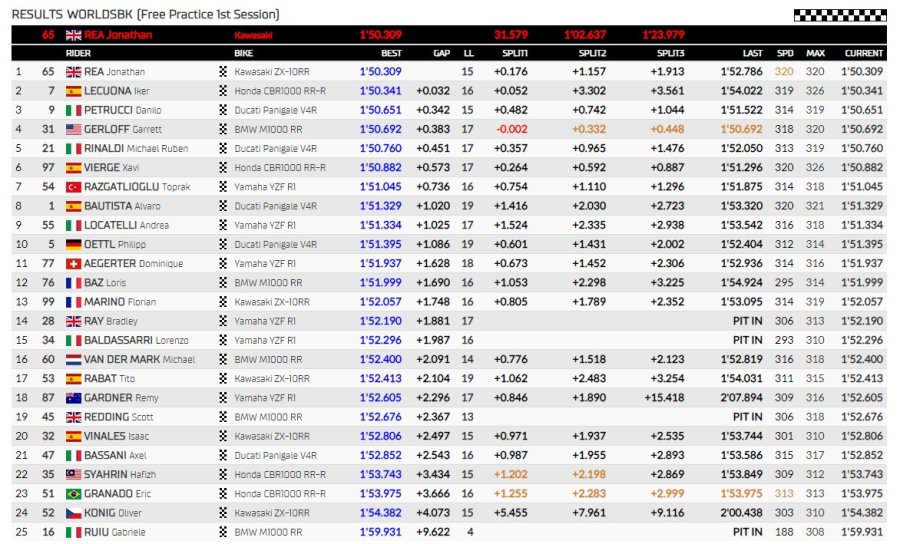Click the LL column header

(468, 53)
